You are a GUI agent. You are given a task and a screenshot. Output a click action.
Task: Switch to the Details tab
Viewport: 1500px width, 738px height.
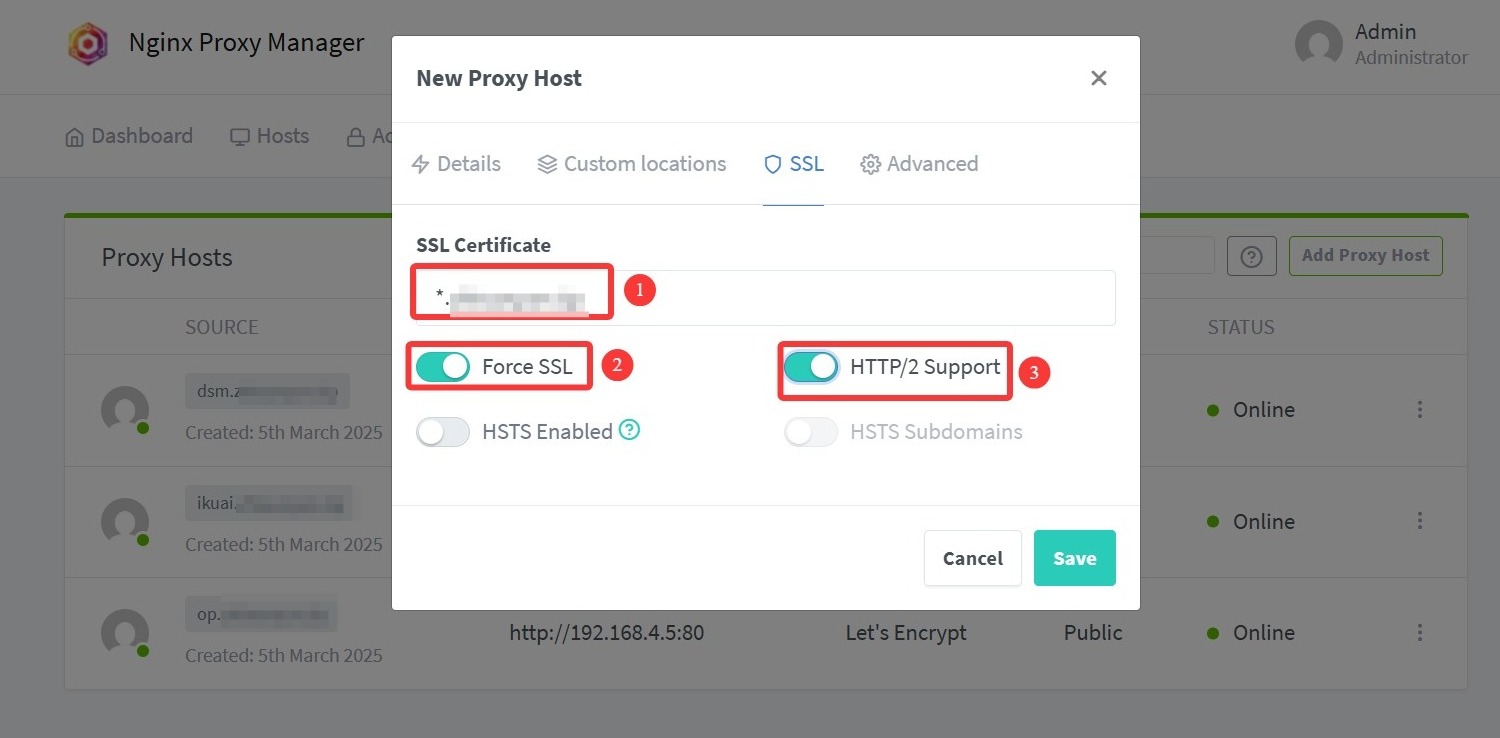pyautogui.click(x=457, y=164)
